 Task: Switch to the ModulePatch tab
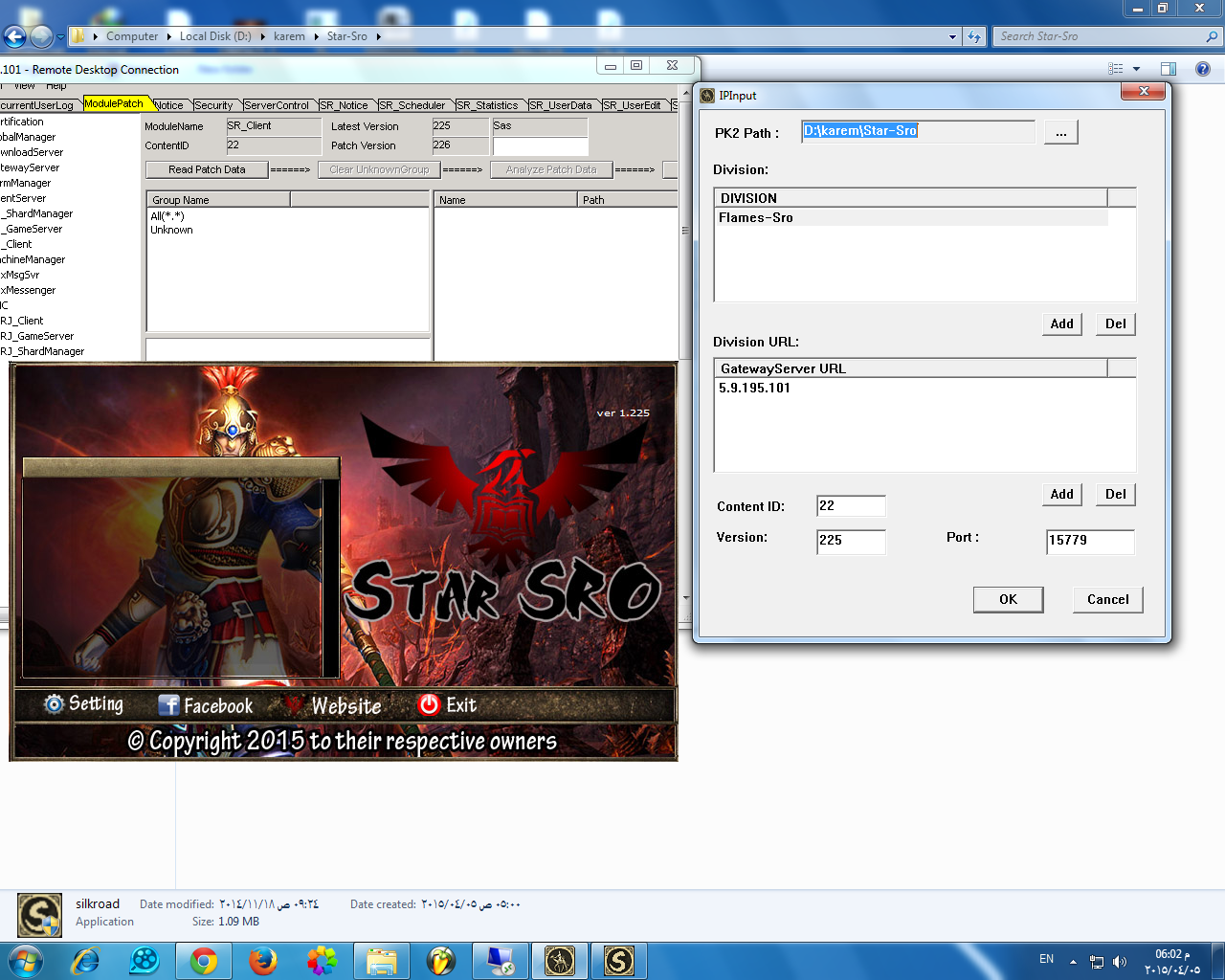pyautogui.click(x=114, y=103)
